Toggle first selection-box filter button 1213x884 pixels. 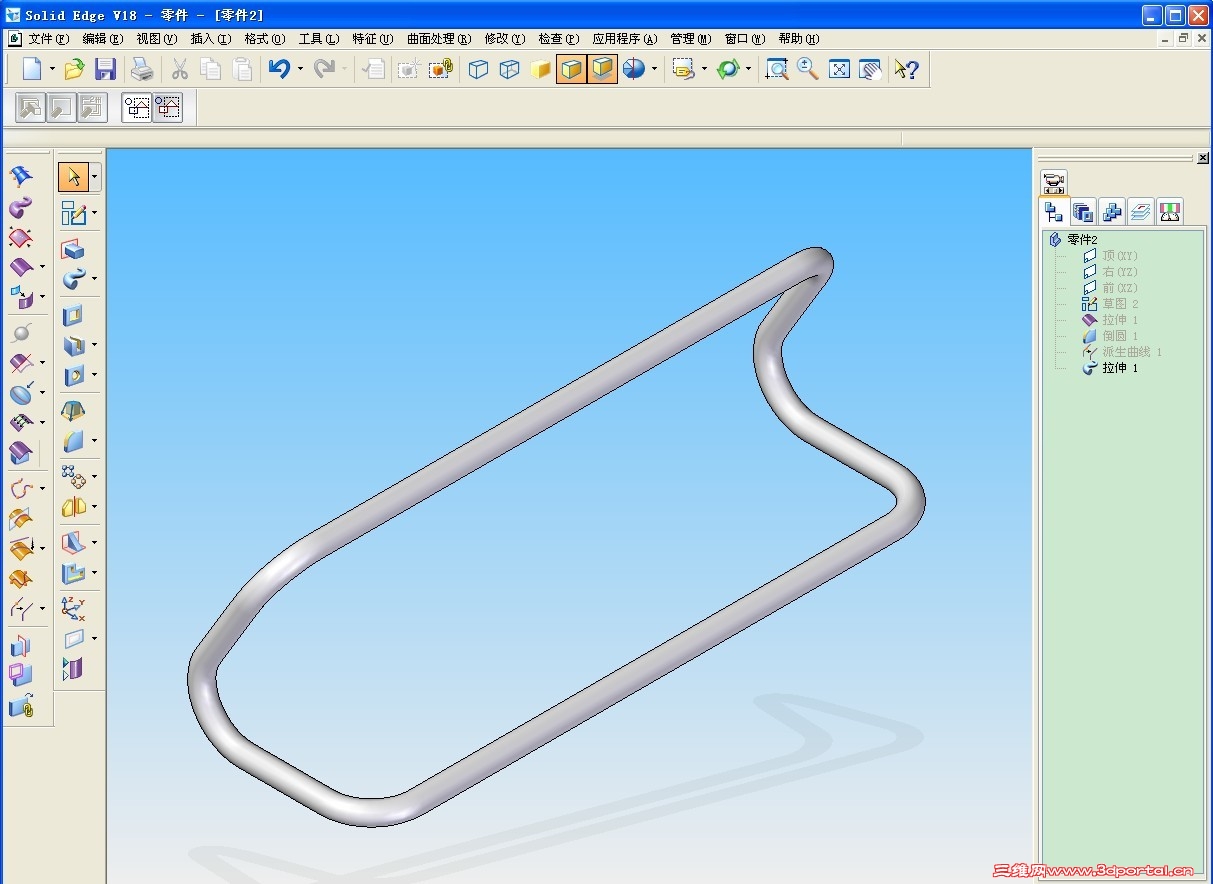(x=137, y=107)
